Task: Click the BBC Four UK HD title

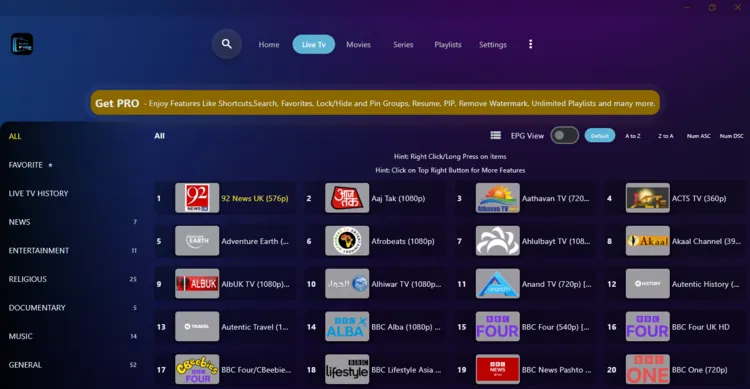Action: click(x=701, y=327)
